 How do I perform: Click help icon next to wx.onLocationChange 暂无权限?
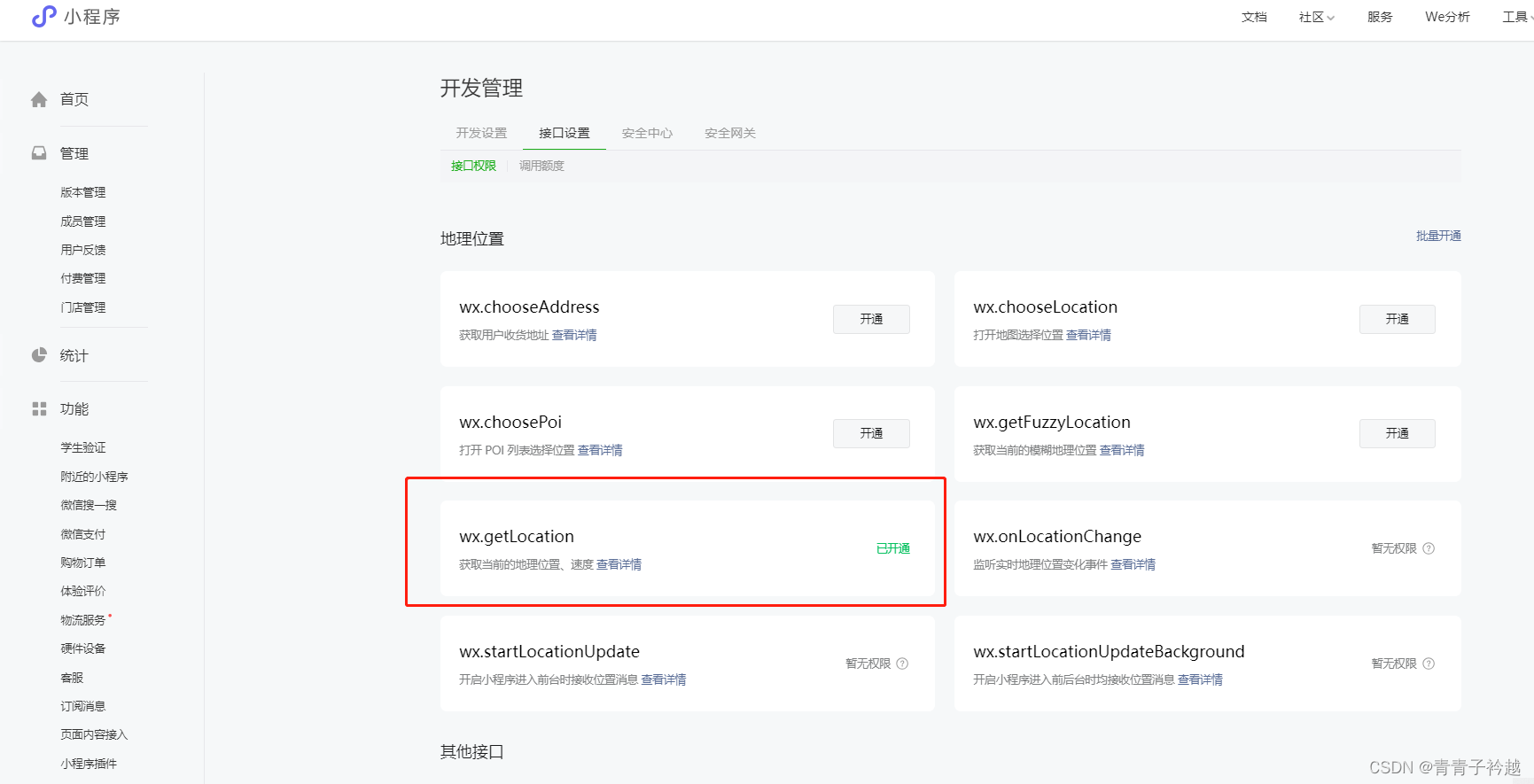[1429, 548]
